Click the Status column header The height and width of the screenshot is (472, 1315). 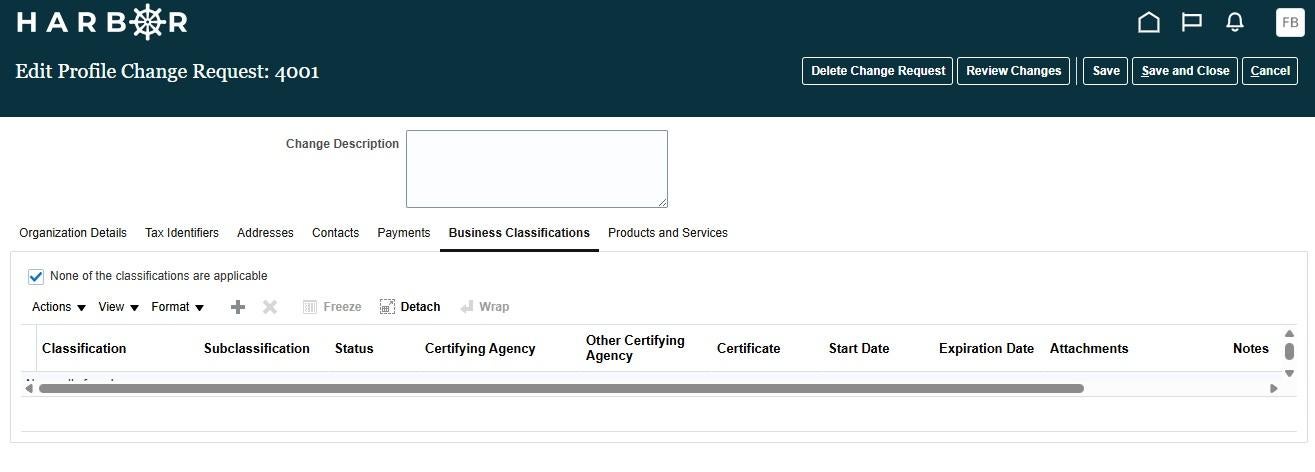point(354,348)
